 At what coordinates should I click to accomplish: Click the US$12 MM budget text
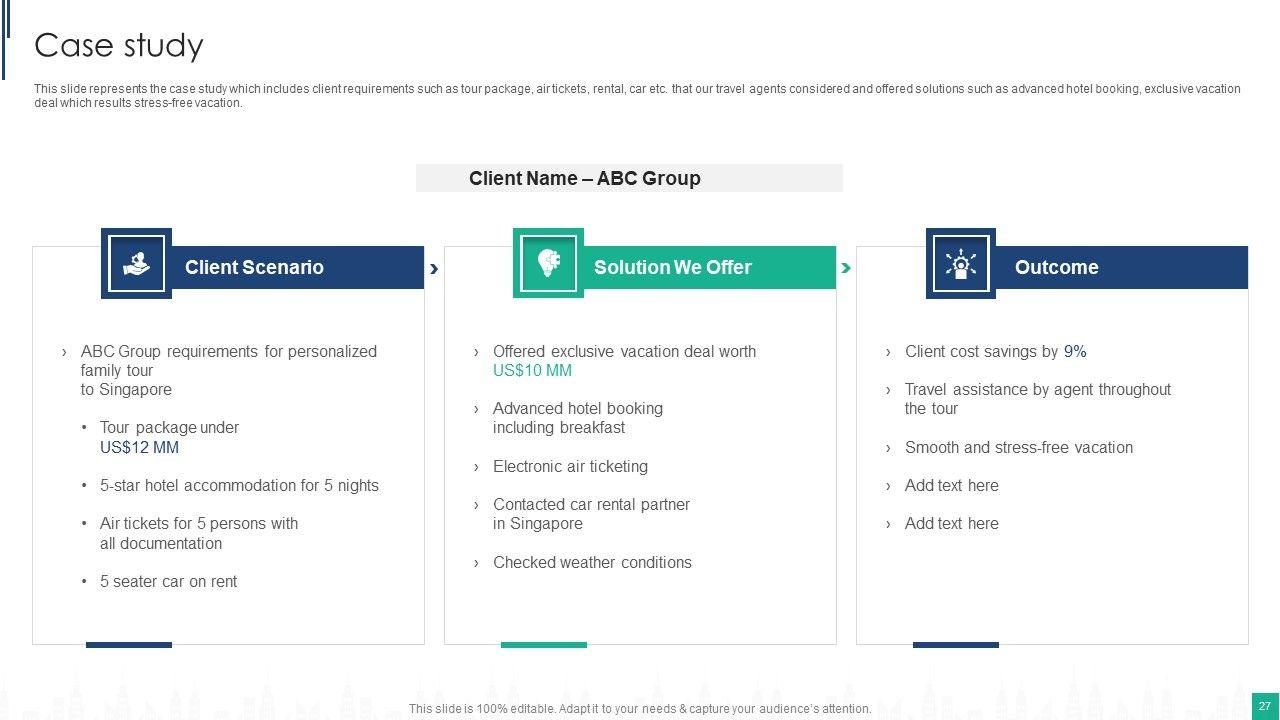click(139, 447)
